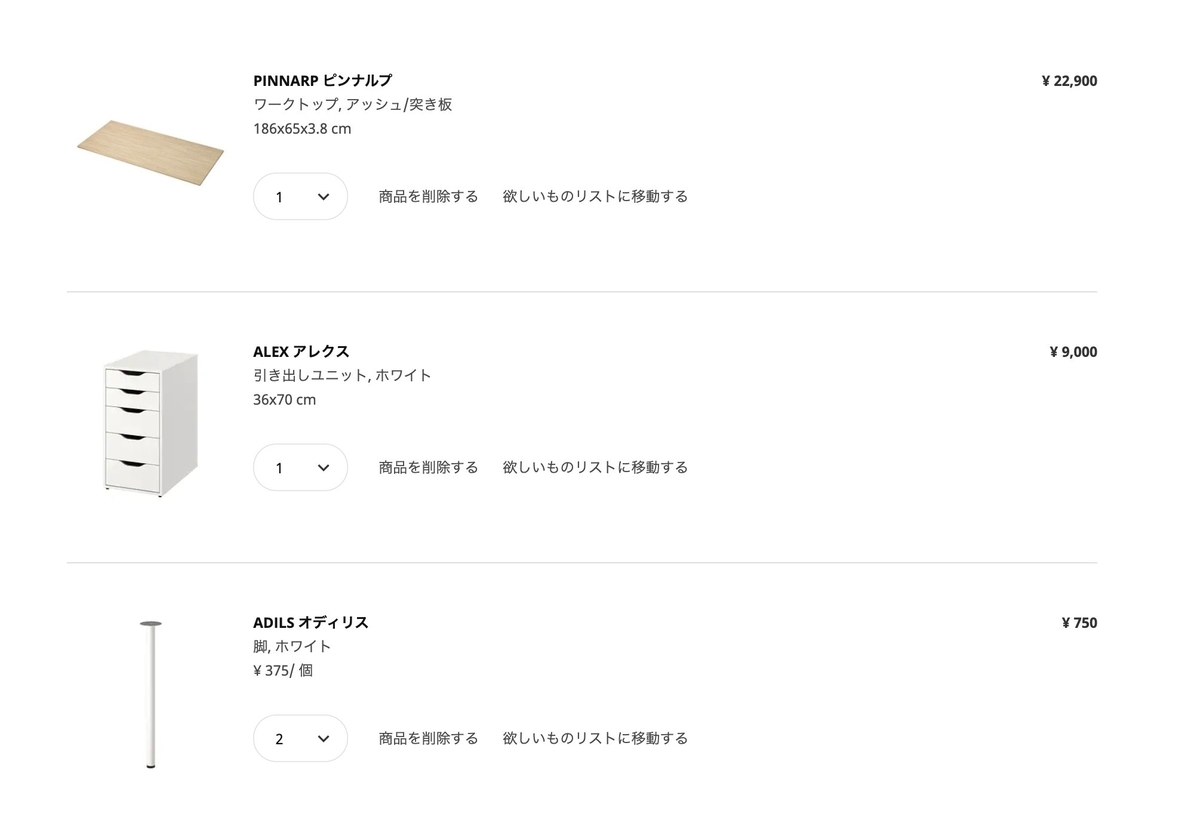Delete the ADILS legs from cart
Screen dimensions: 1200x832
pyautogui.click(x=428, y=738)
